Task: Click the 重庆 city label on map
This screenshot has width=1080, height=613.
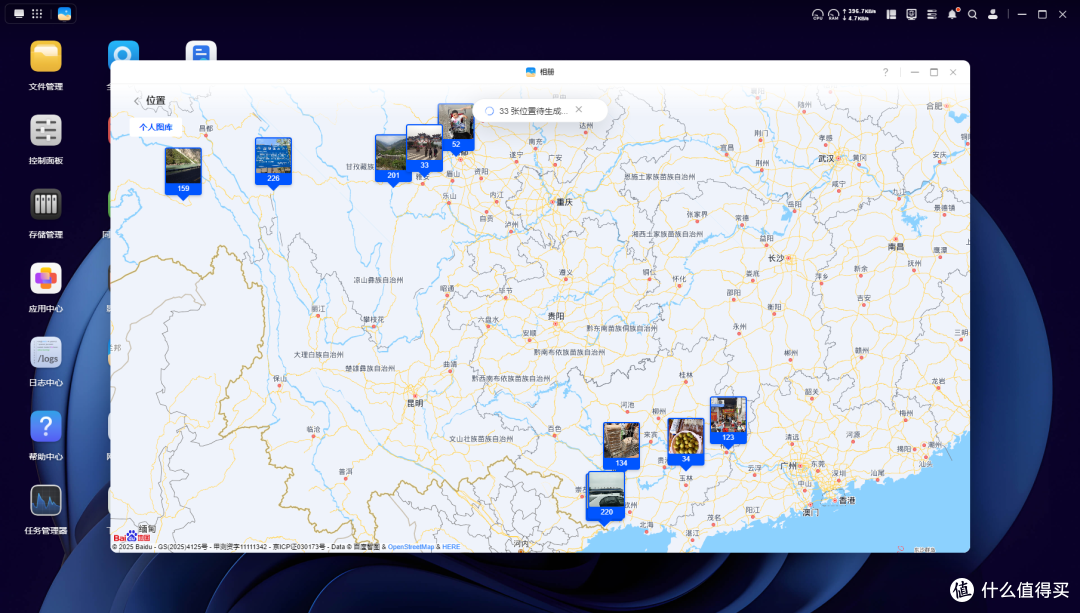Action: click(565, 202)
